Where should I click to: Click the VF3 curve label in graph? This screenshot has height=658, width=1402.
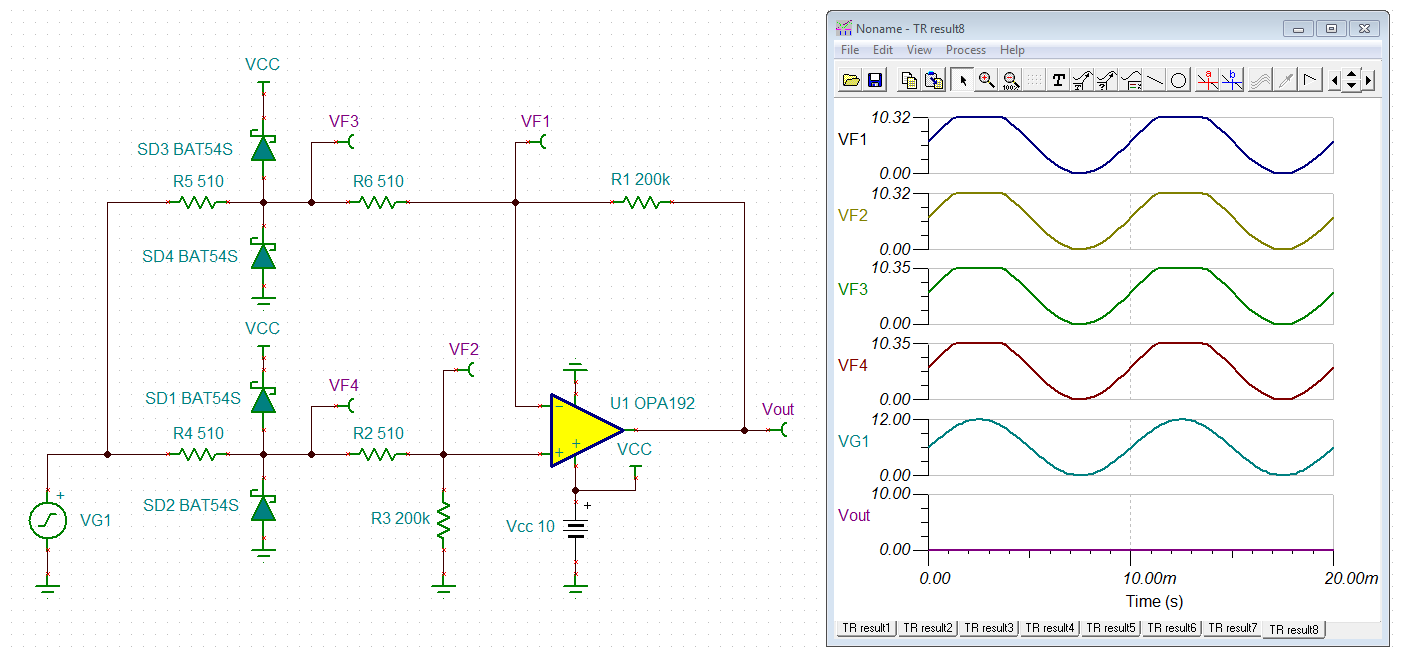[852, 290]
